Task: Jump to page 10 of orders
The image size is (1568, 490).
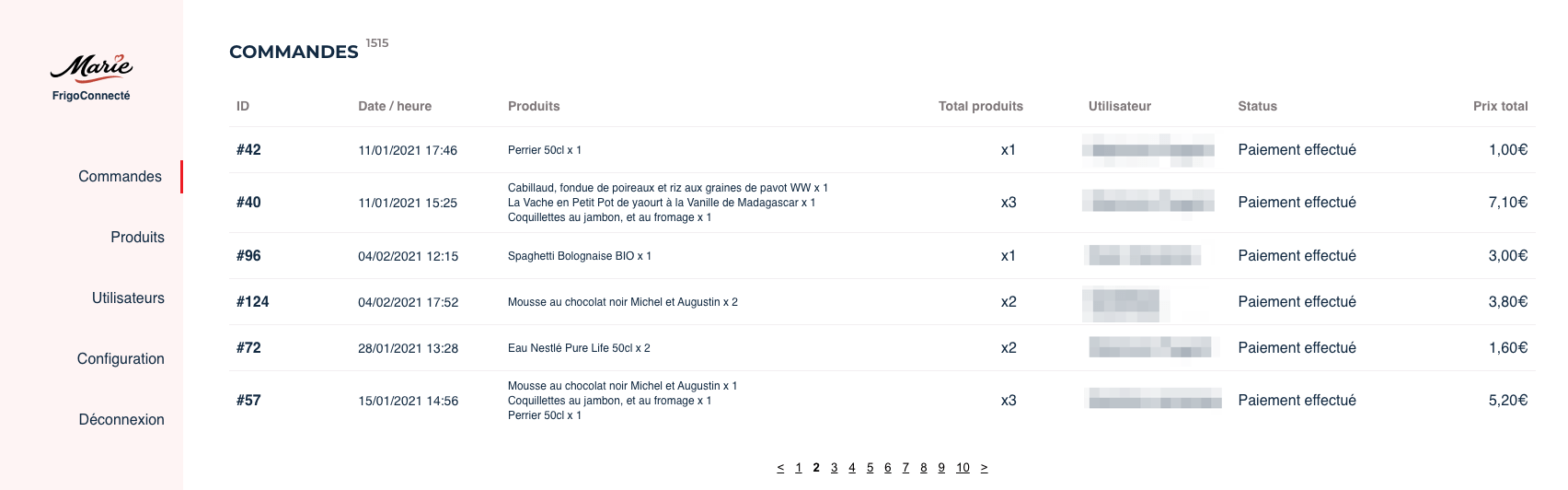Action: (x=963, y=468)
